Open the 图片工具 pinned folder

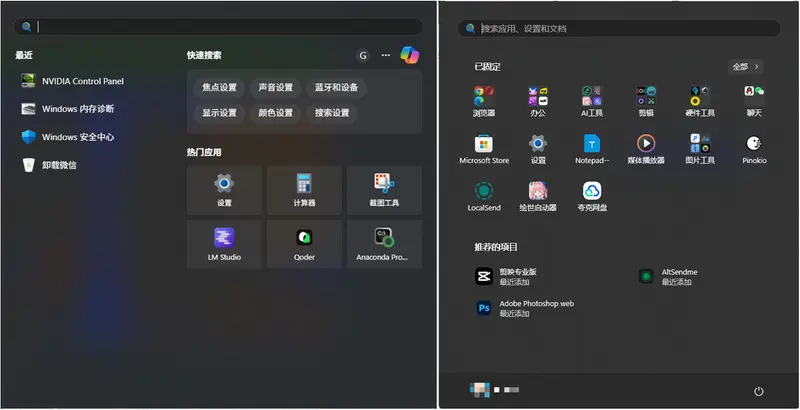point(700,149)
